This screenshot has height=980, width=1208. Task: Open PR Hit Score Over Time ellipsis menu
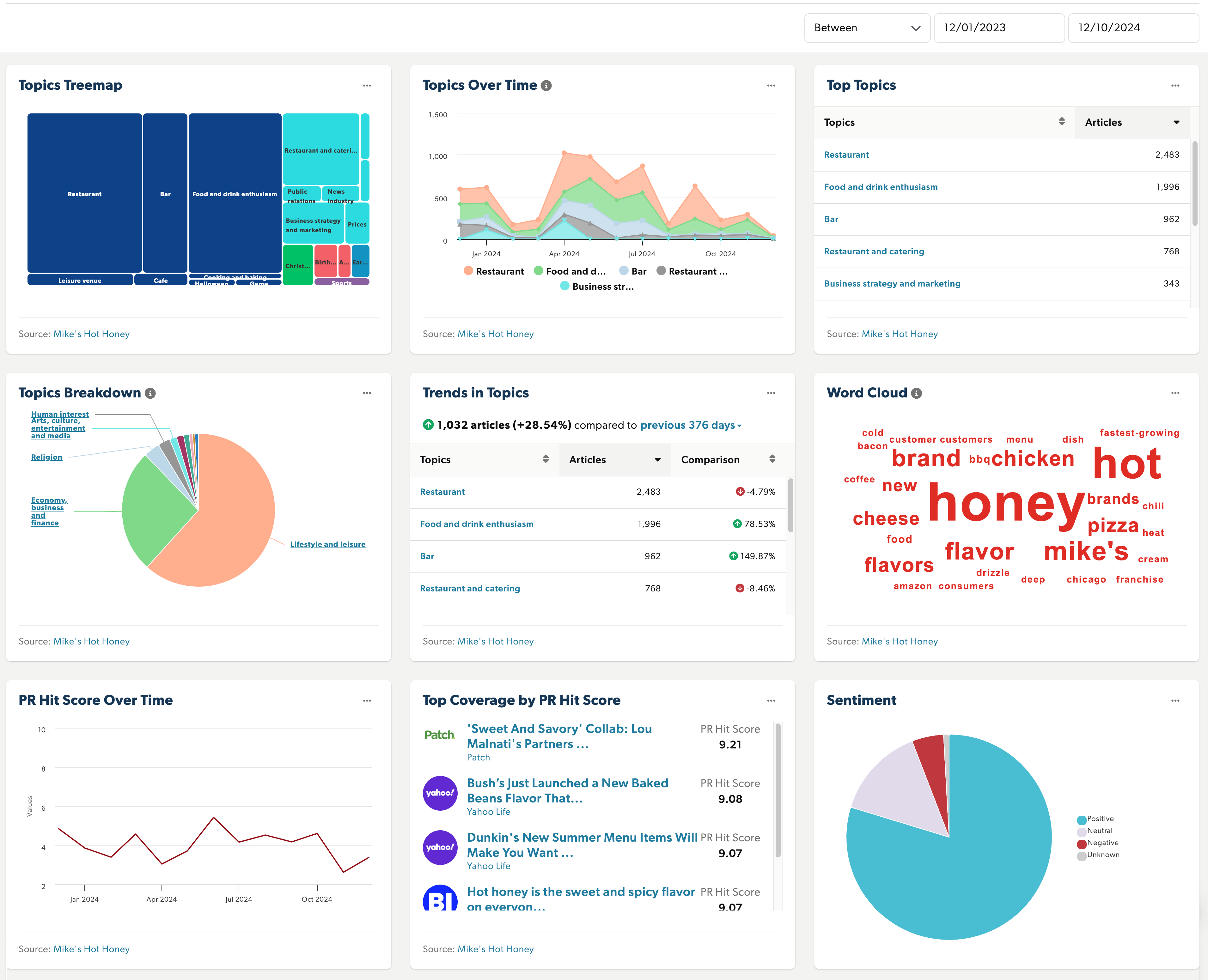tap(367, 701)
